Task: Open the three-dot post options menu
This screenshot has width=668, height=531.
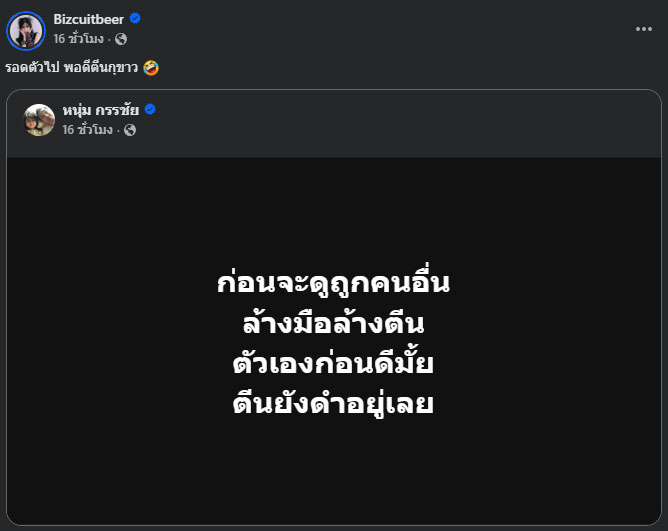Action: [644, 29]
